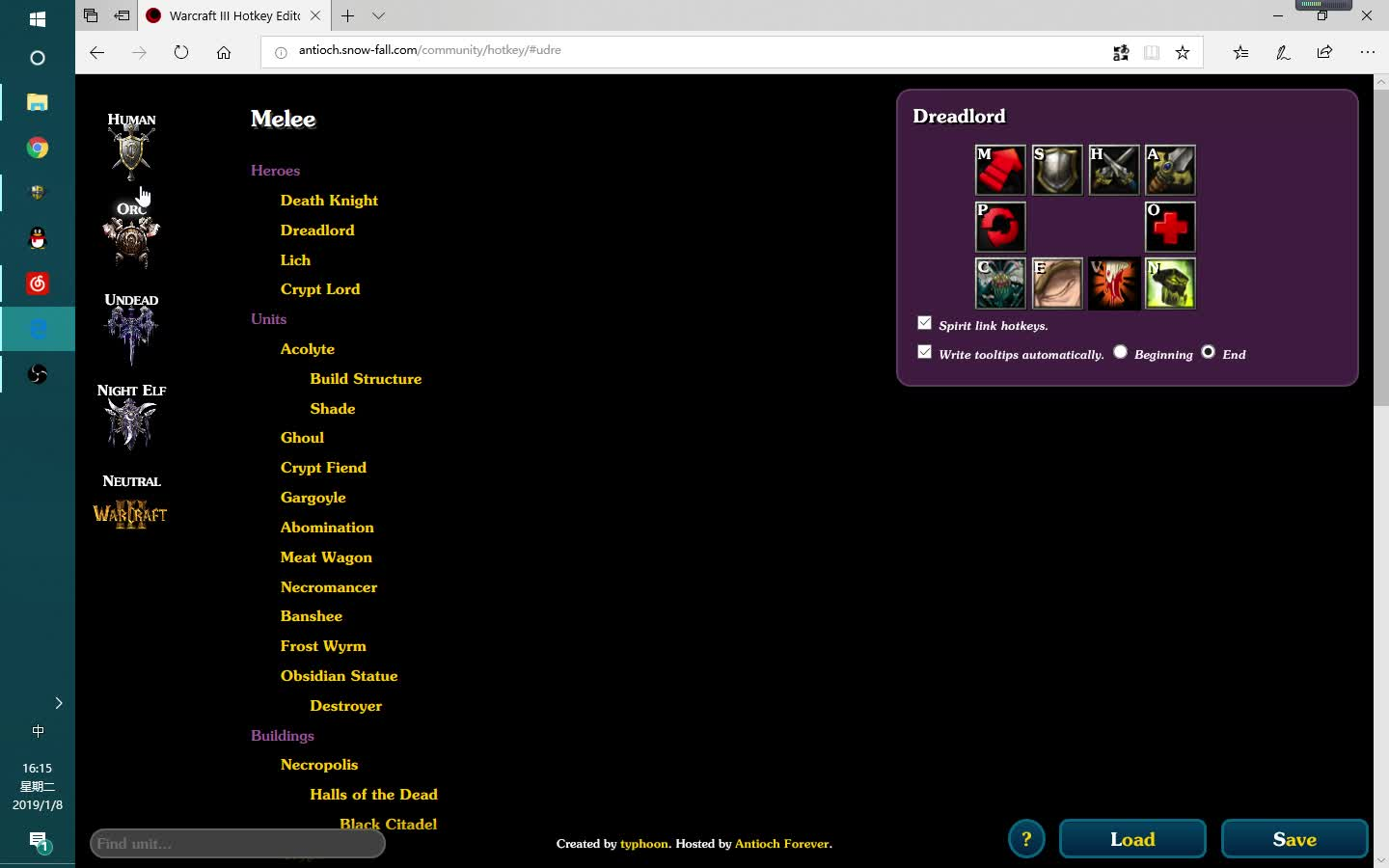Screen dimensions: 1389x868
Task: Open the Frost Wyrm unit entry
Action: pos(323,646)
